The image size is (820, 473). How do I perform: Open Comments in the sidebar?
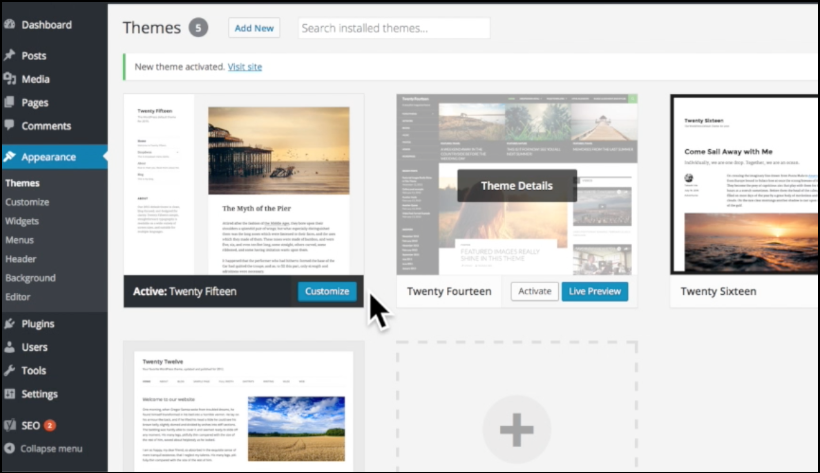coord(46,126)
